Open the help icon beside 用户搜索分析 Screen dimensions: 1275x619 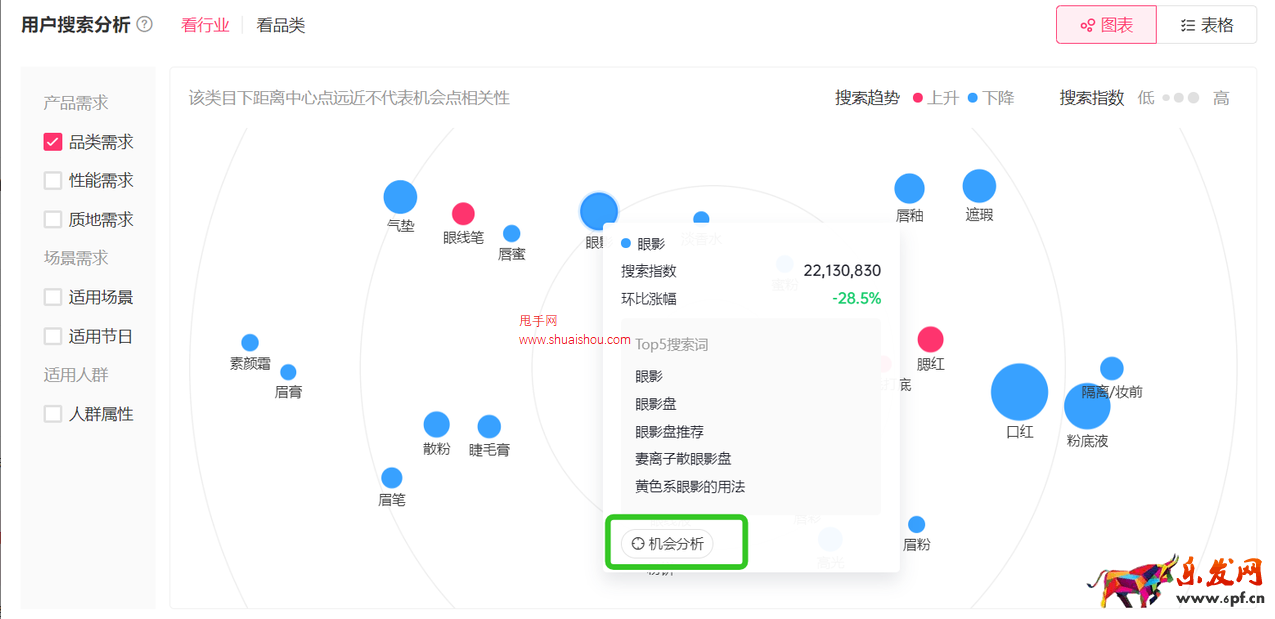144,24
